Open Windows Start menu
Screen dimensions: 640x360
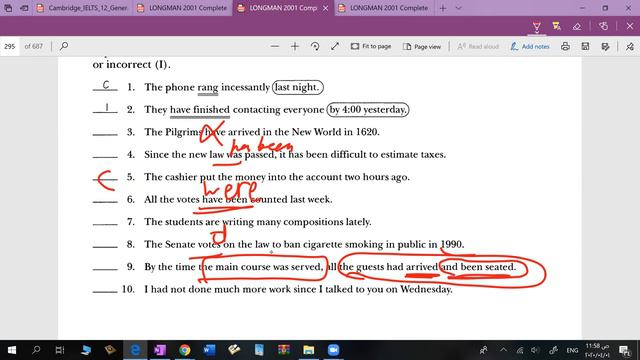(x=12, y=350)
